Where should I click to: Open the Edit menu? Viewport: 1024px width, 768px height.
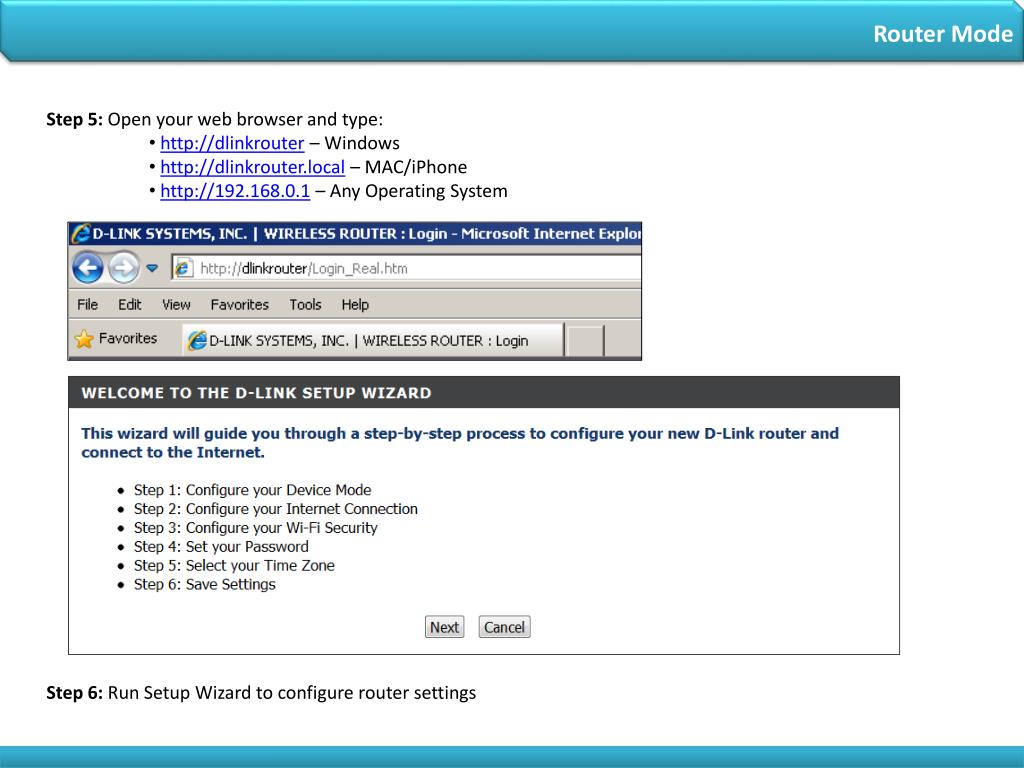(129, 304)
